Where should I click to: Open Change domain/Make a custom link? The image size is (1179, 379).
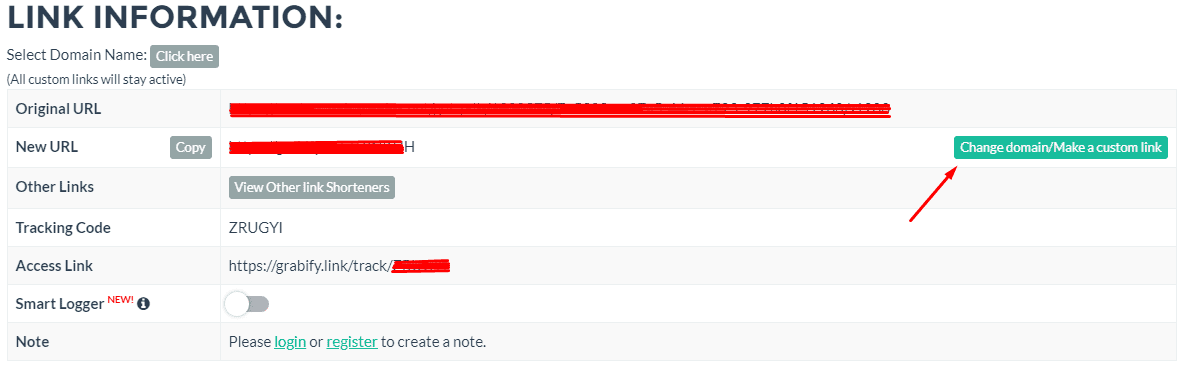click(x=1061, y=147)
